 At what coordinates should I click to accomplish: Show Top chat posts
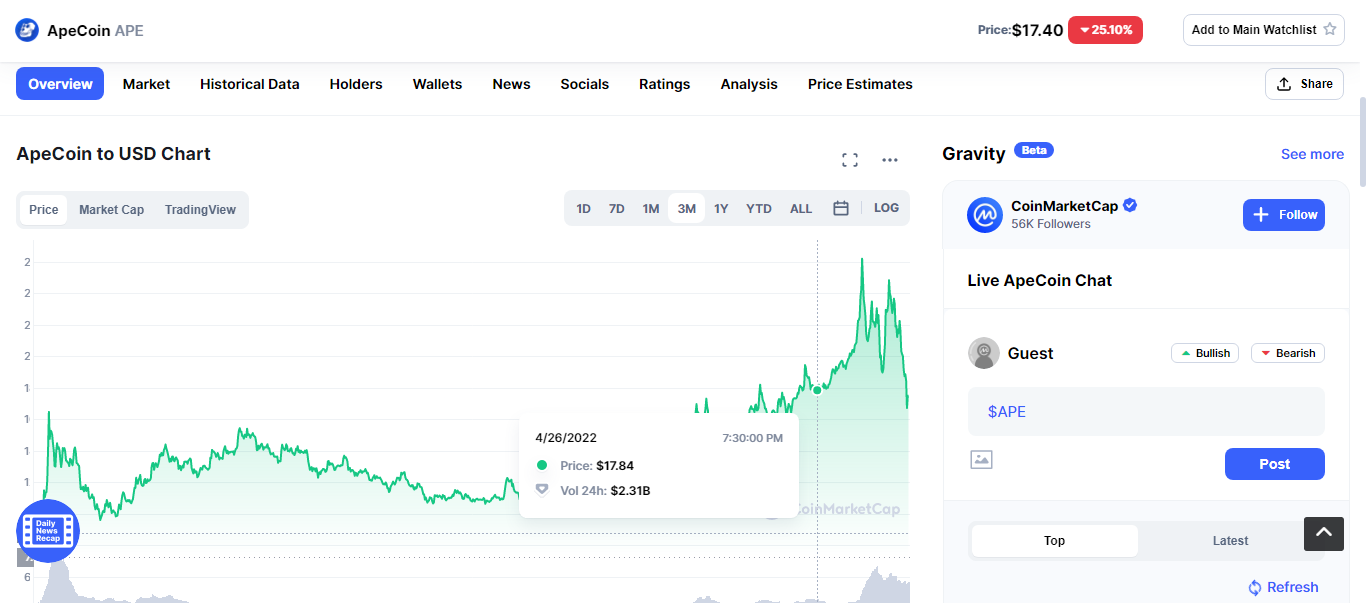1054,541
